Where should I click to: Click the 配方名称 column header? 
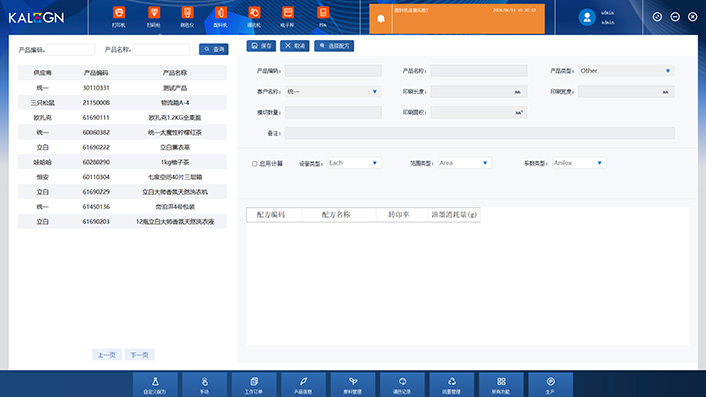coord(336,215)
